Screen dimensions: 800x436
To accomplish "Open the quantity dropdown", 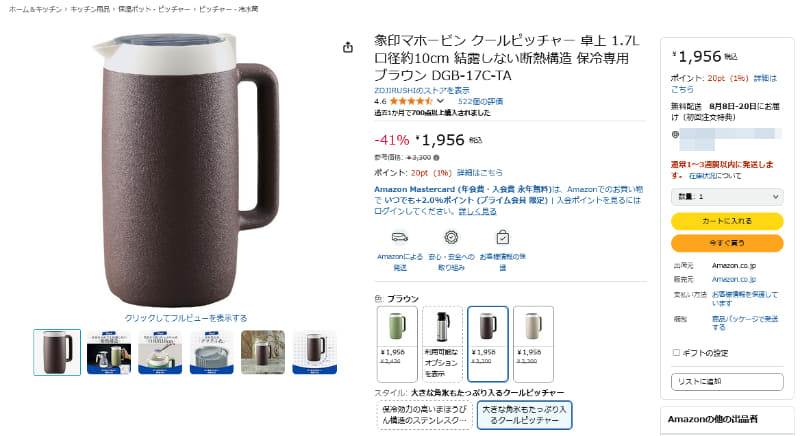I will click(727, 196).
